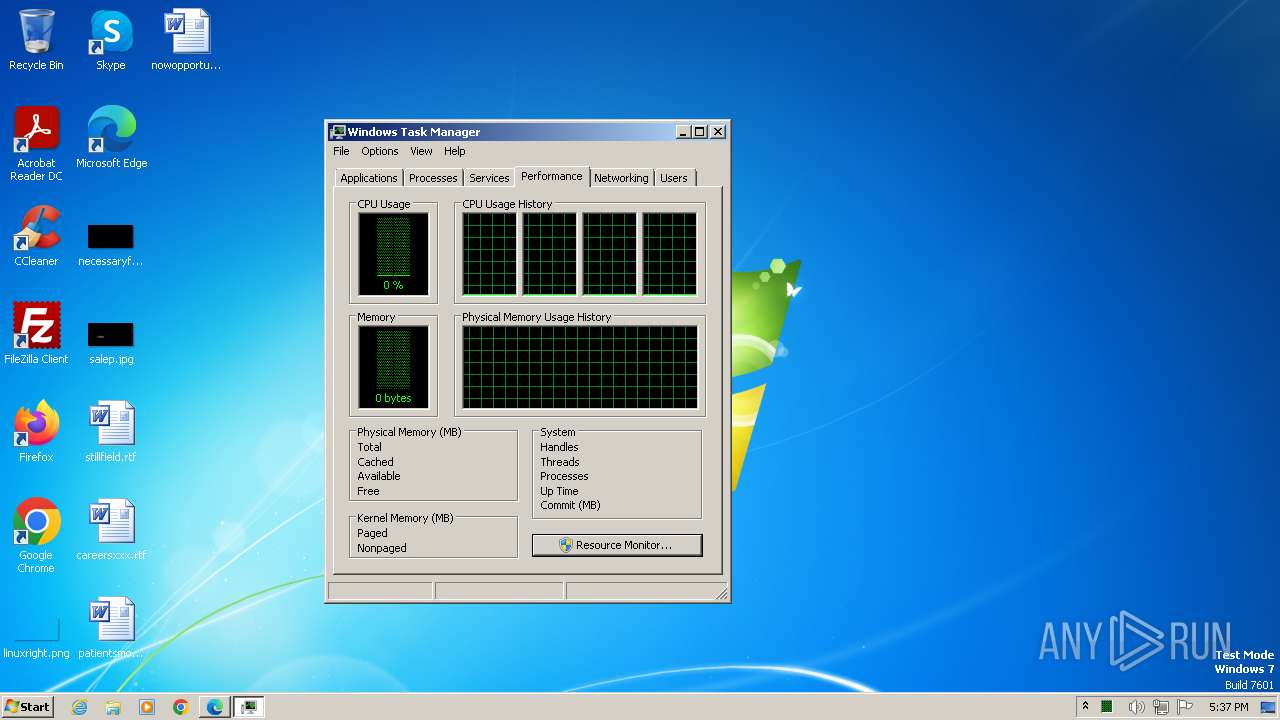1280x720 pixels.
Task: Switch to the Users tab
Action: 674,178
